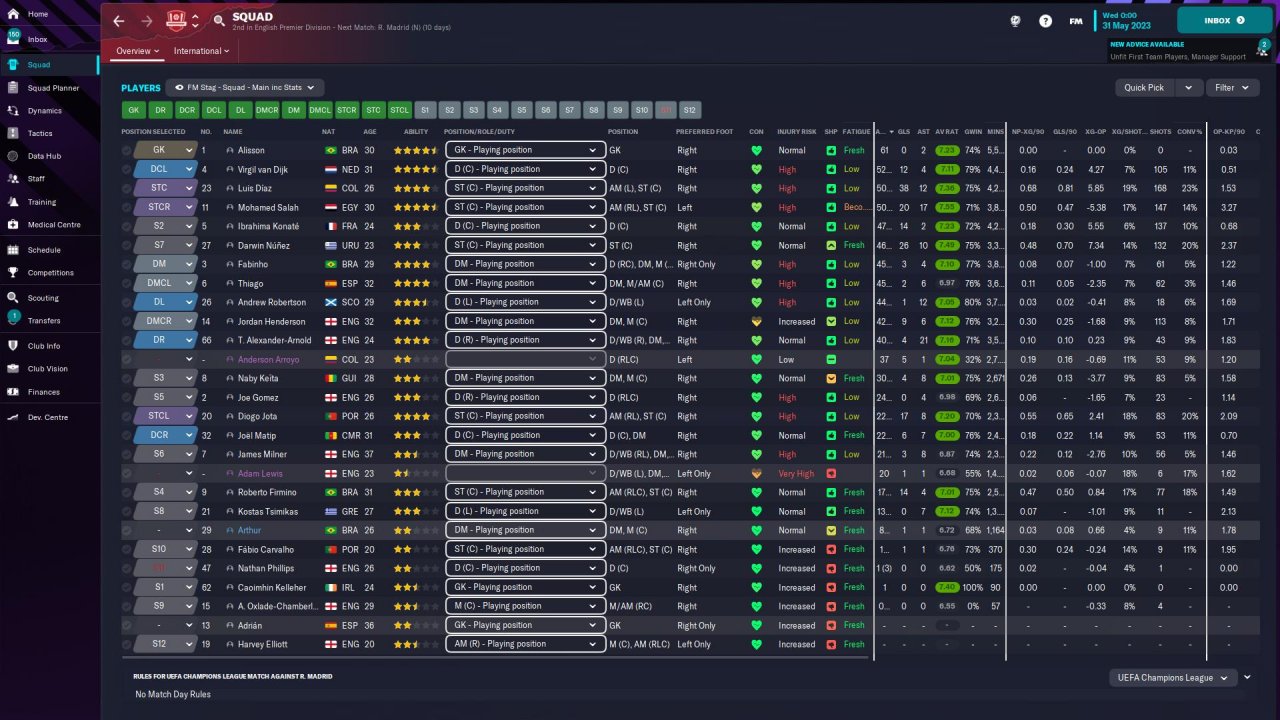Toggle selection circle for Virgil van Dijk
The height and width of the screenshot is (720, 1280).
point(126,169)
